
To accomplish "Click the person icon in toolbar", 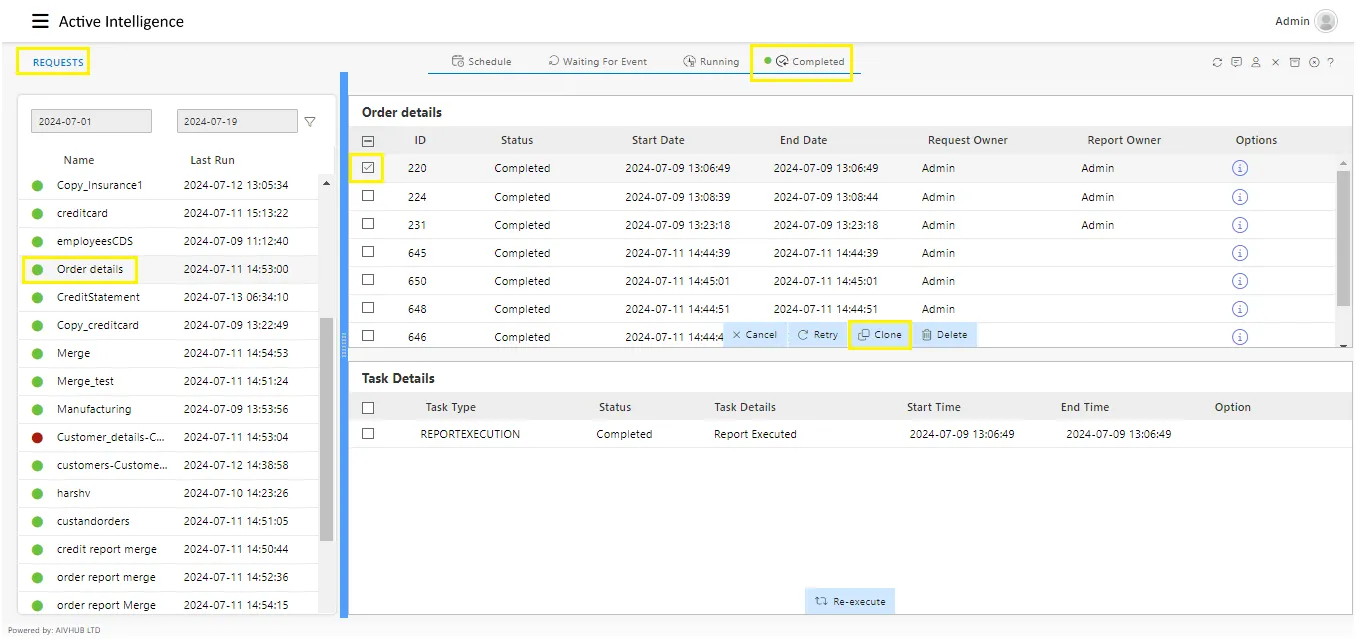I will click(1256, 62).
